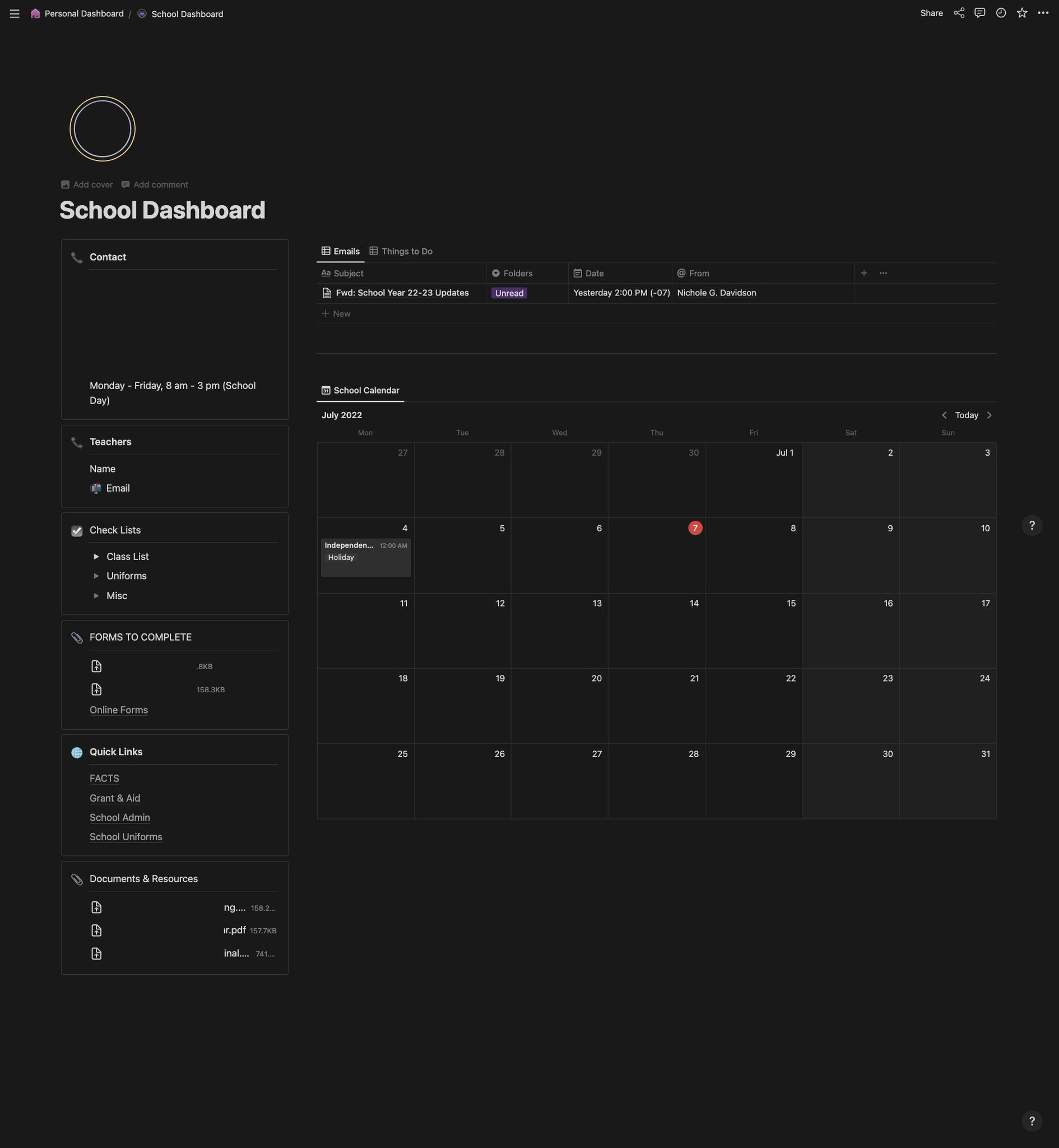
Task: Open the help button beside the calendar
Action: click(1032, 525)
